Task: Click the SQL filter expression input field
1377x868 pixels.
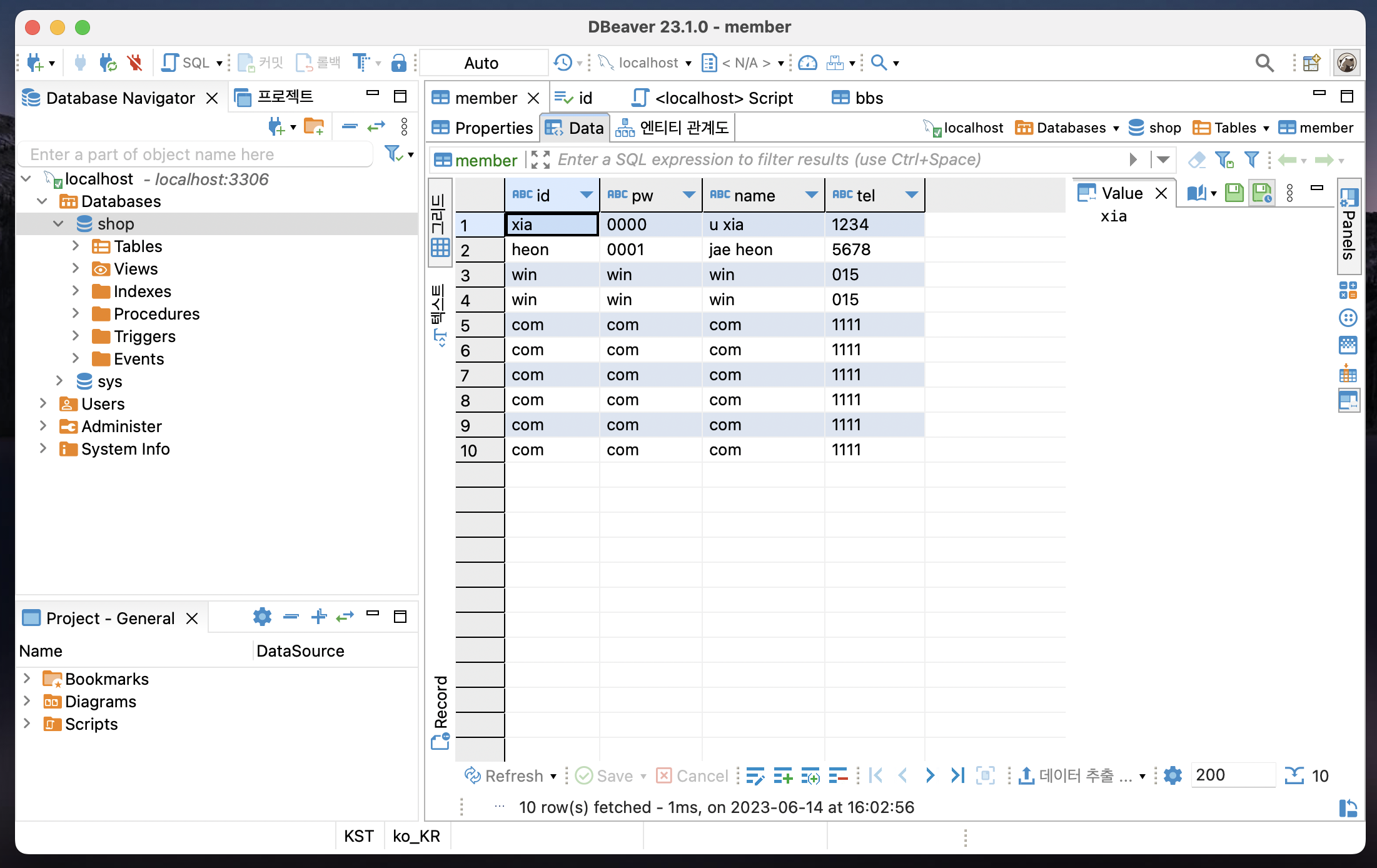Action: click(769, 160)
